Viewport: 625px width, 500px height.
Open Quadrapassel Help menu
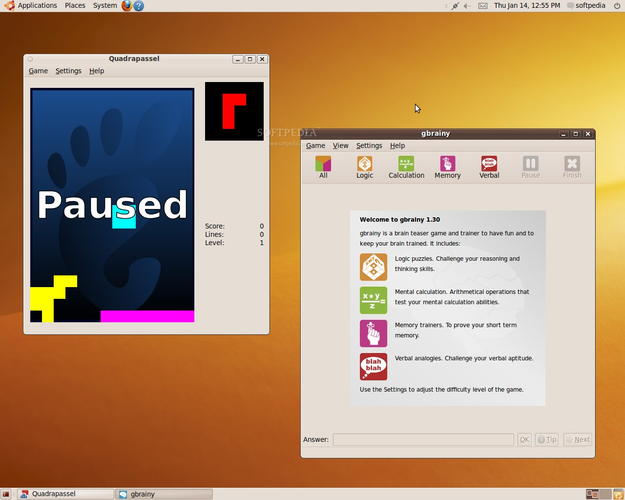coord(96,71)
